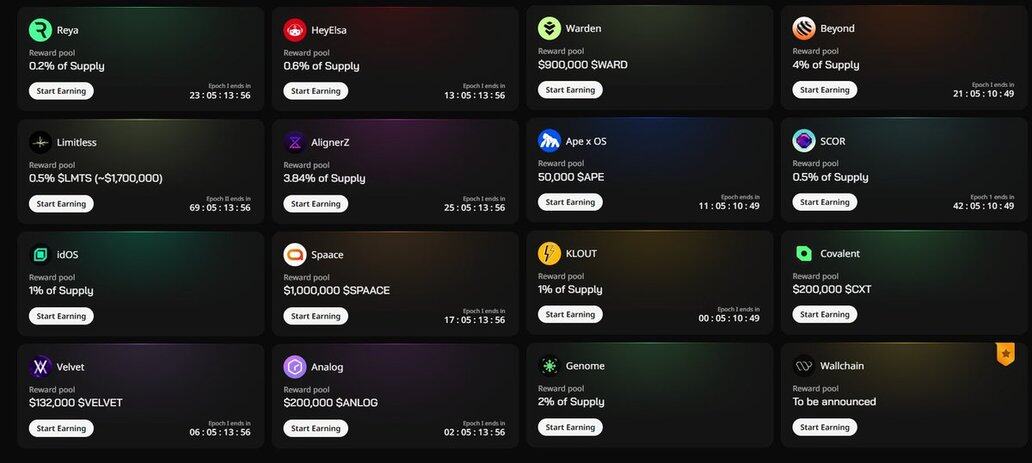
Task: Click the Reya project logo icon
Action: (x=40, y=30)
